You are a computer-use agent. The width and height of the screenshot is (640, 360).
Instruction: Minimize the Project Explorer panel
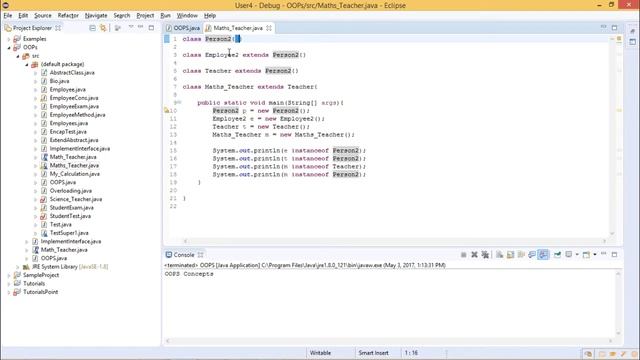coord(141,27)
